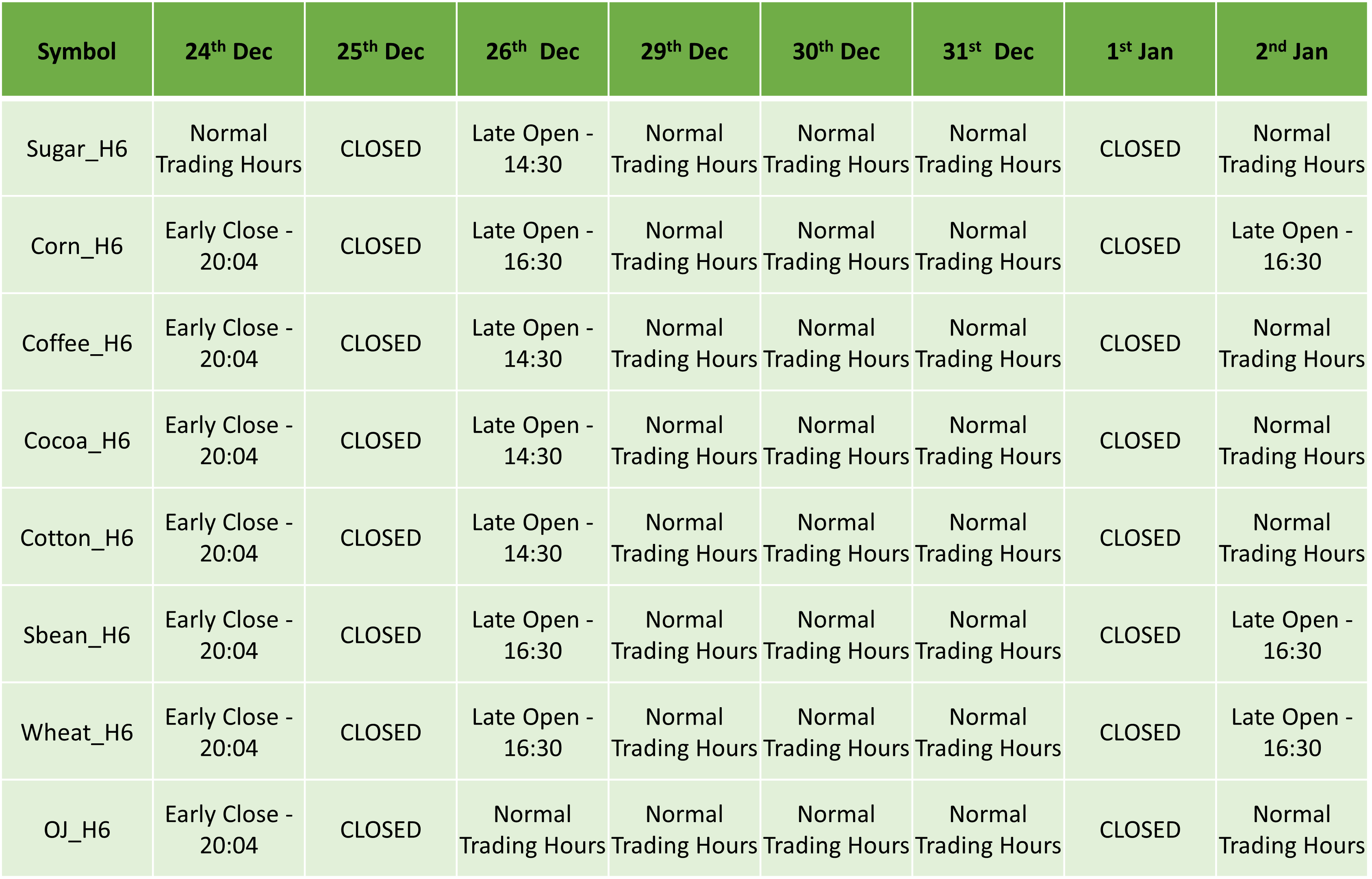
Task: Click the Corn_H6 symbol cell
Action: click(76, 246)
